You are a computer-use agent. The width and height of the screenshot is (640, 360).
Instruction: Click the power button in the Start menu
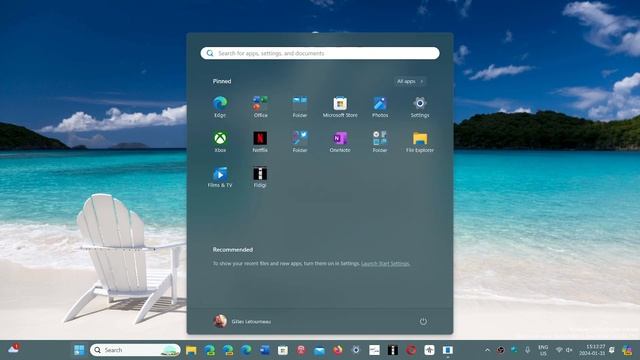(423, 321)
